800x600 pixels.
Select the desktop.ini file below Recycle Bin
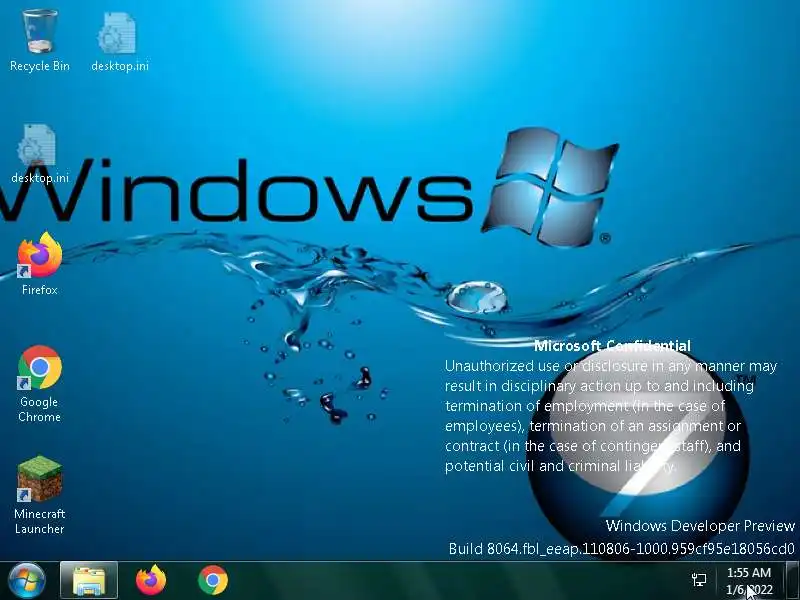coord(39,153)
